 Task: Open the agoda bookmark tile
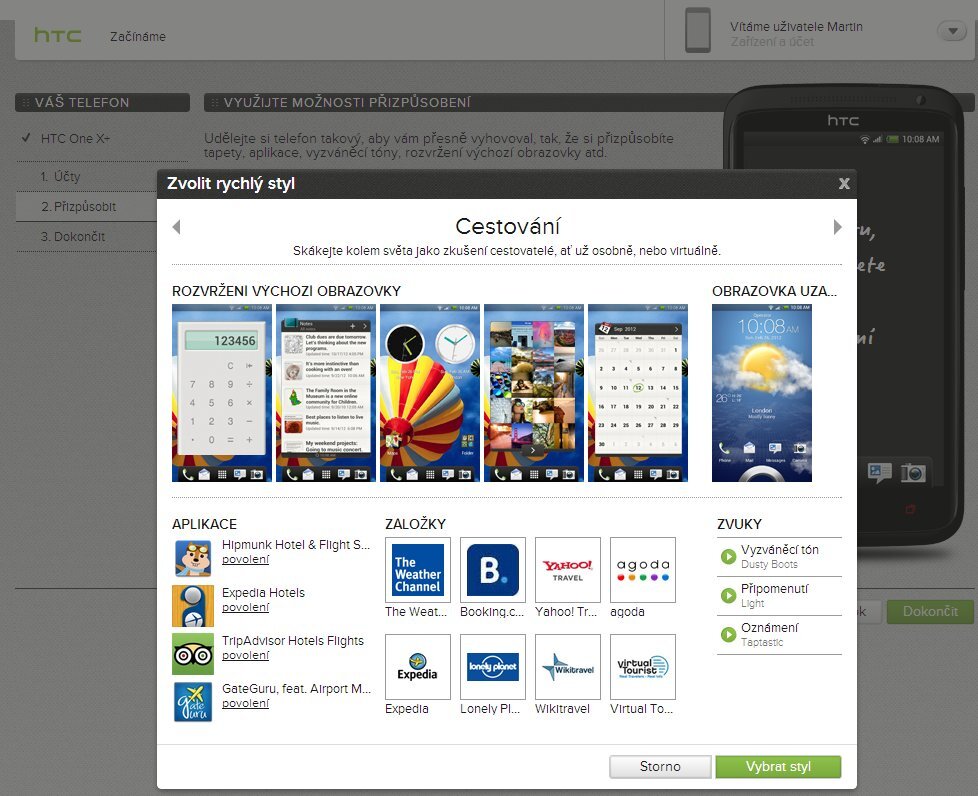tap(642, 568)
